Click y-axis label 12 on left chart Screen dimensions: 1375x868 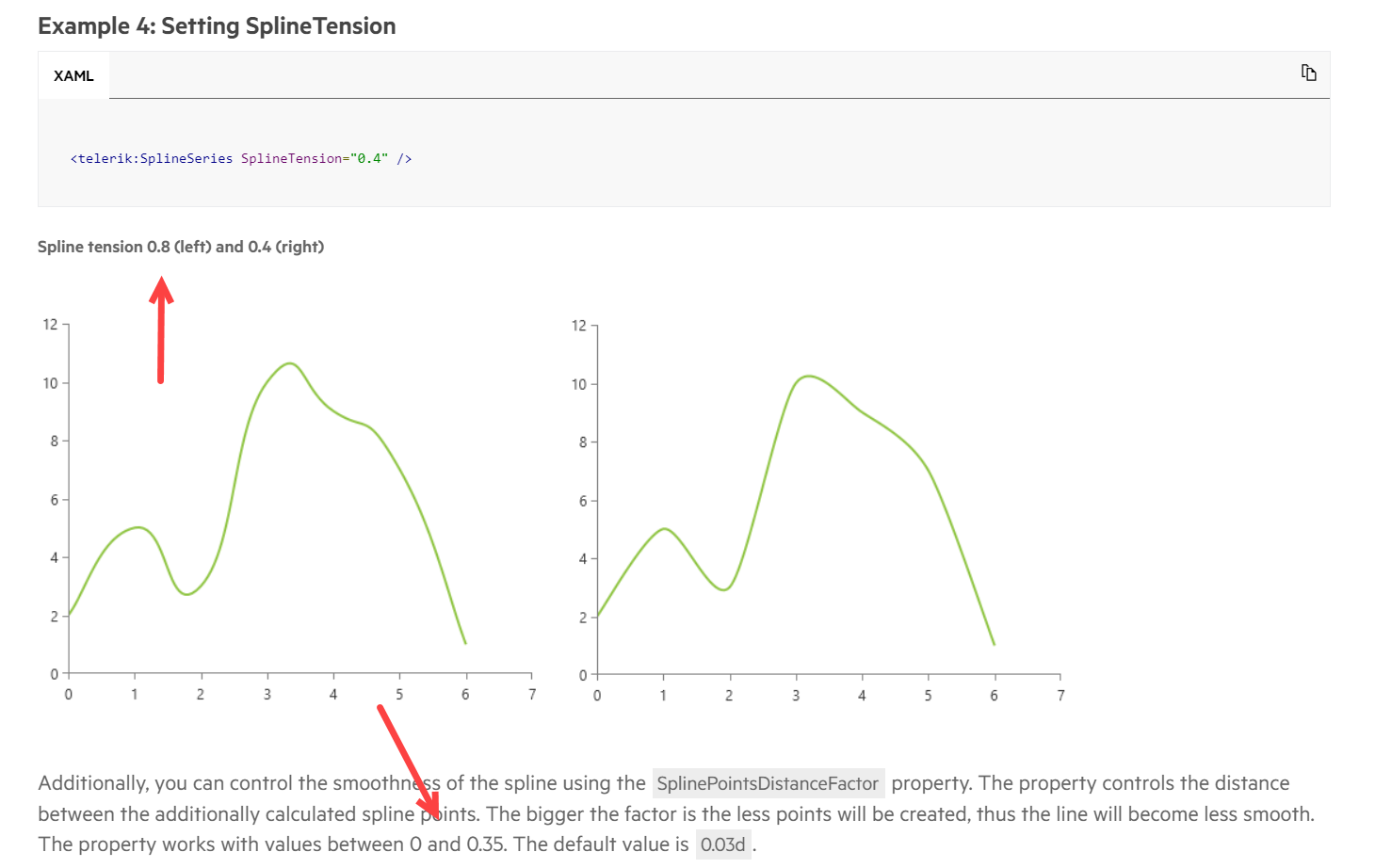50,325
